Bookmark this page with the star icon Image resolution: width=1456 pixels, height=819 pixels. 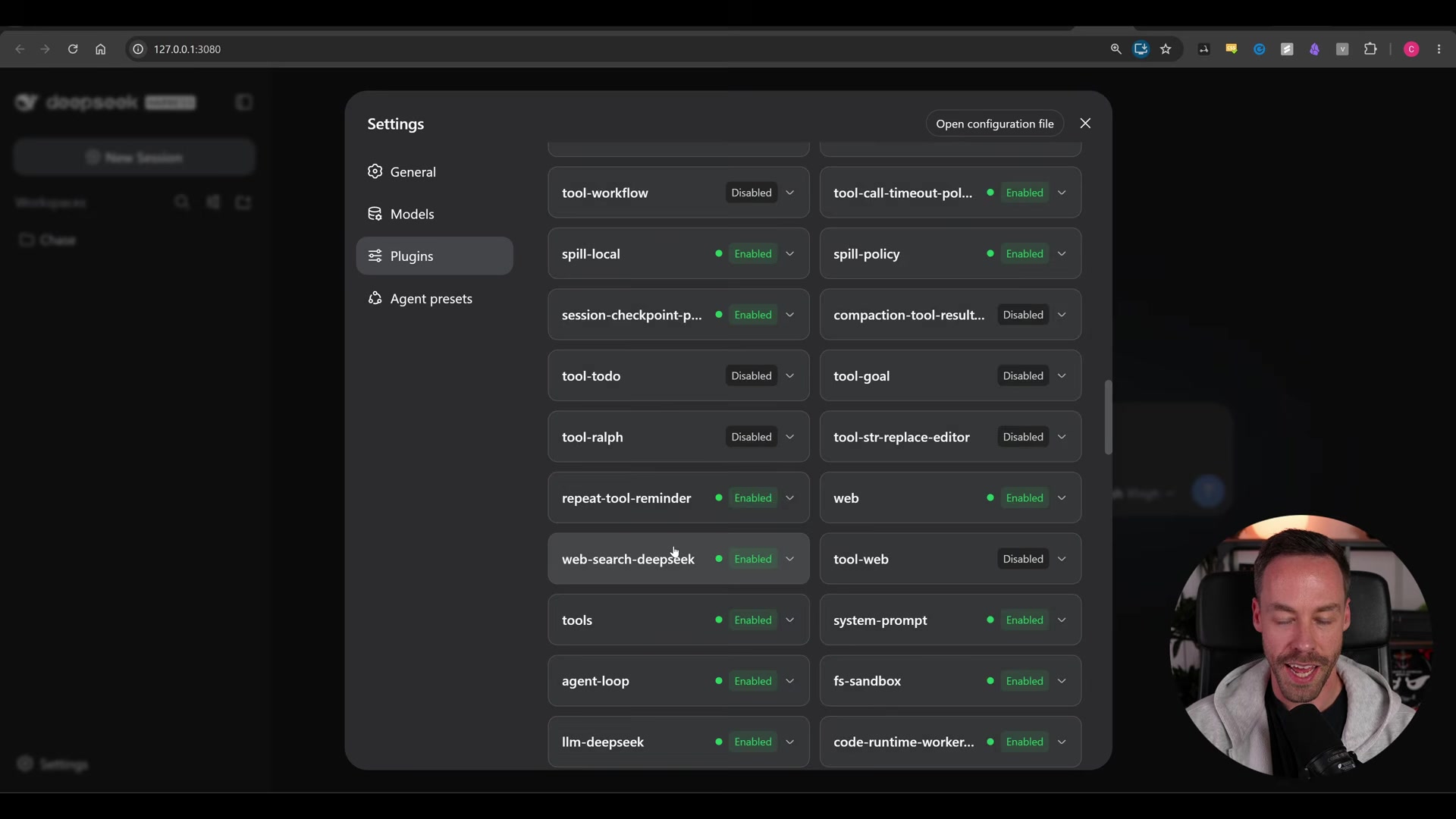1166,49
